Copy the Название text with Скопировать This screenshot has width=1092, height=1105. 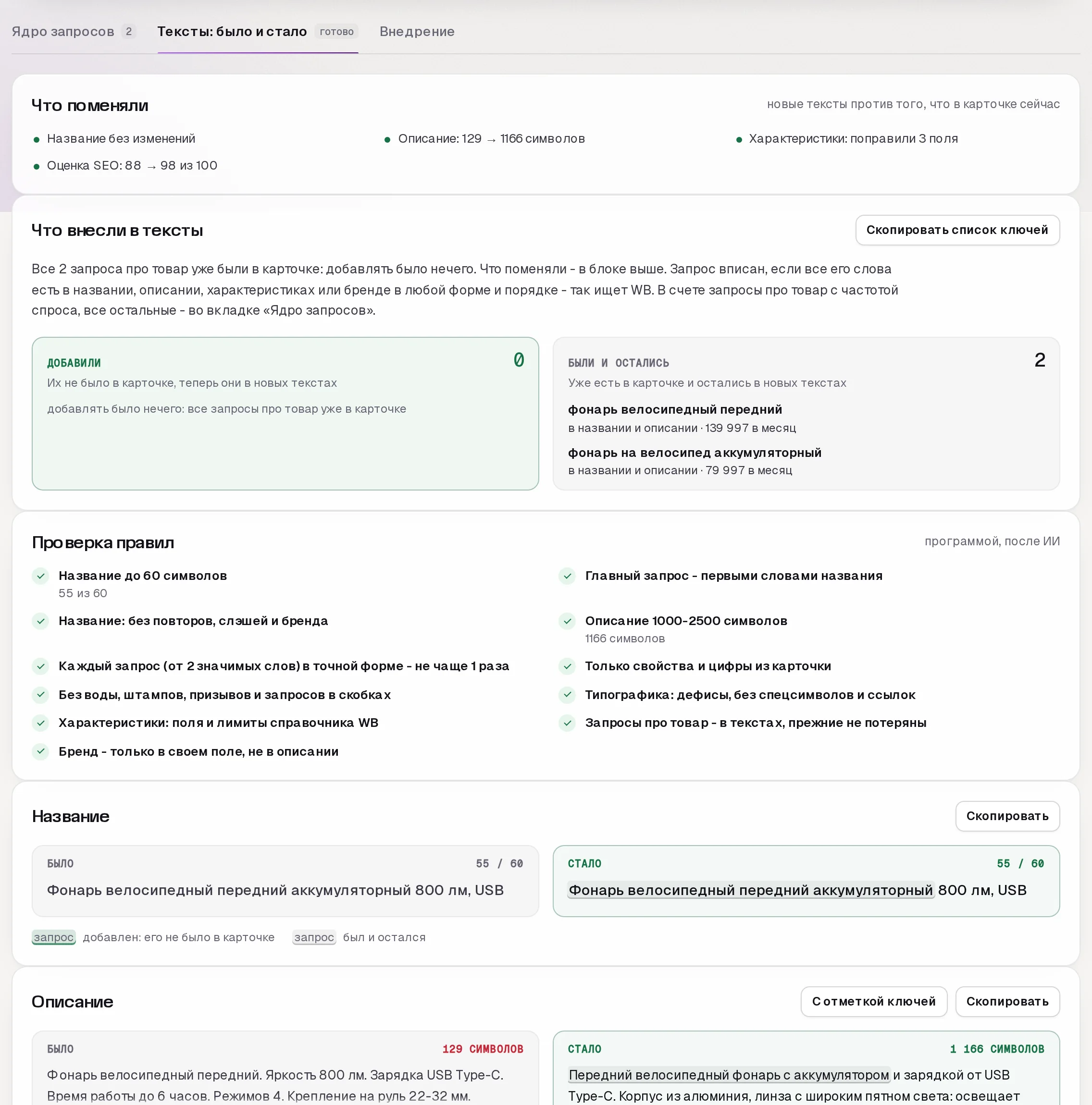[x=1007, y=816]
